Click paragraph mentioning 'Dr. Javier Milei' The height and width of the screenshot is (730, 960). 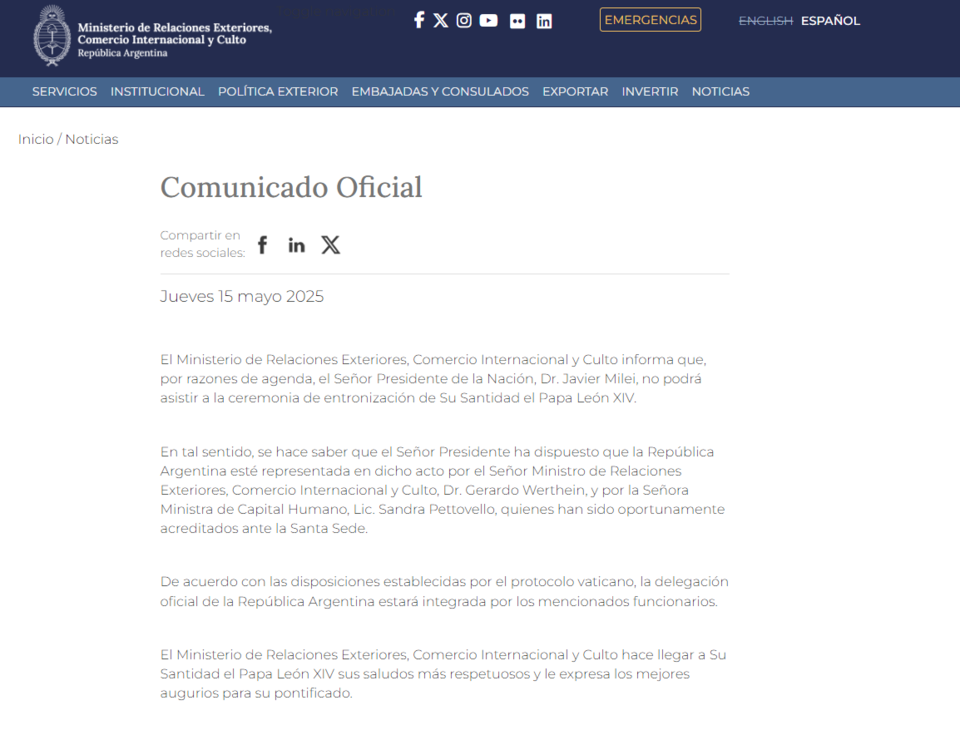coord(433,378)
